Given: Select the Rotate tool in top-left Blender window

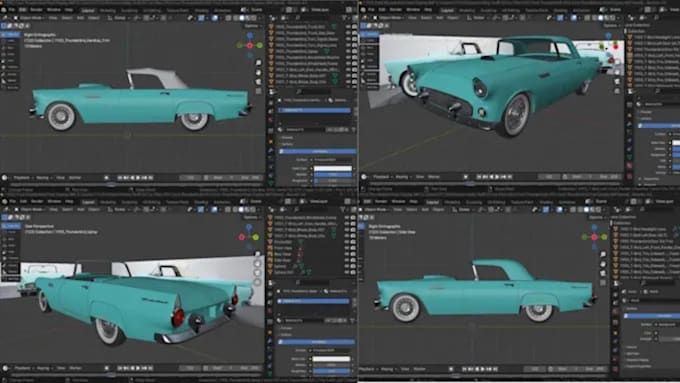Looking at the screenshot, I should 11,54.
